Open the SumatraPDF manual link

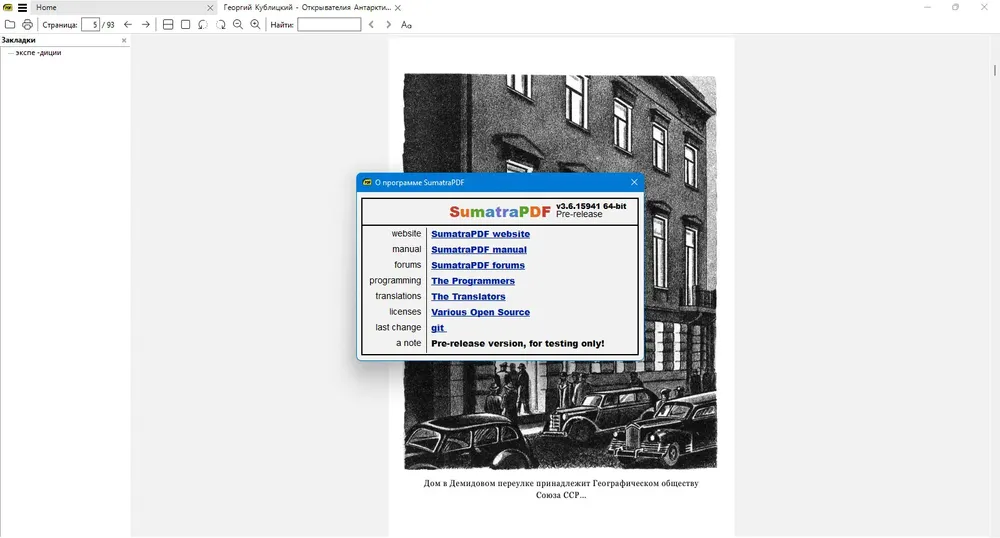(479, 250)
